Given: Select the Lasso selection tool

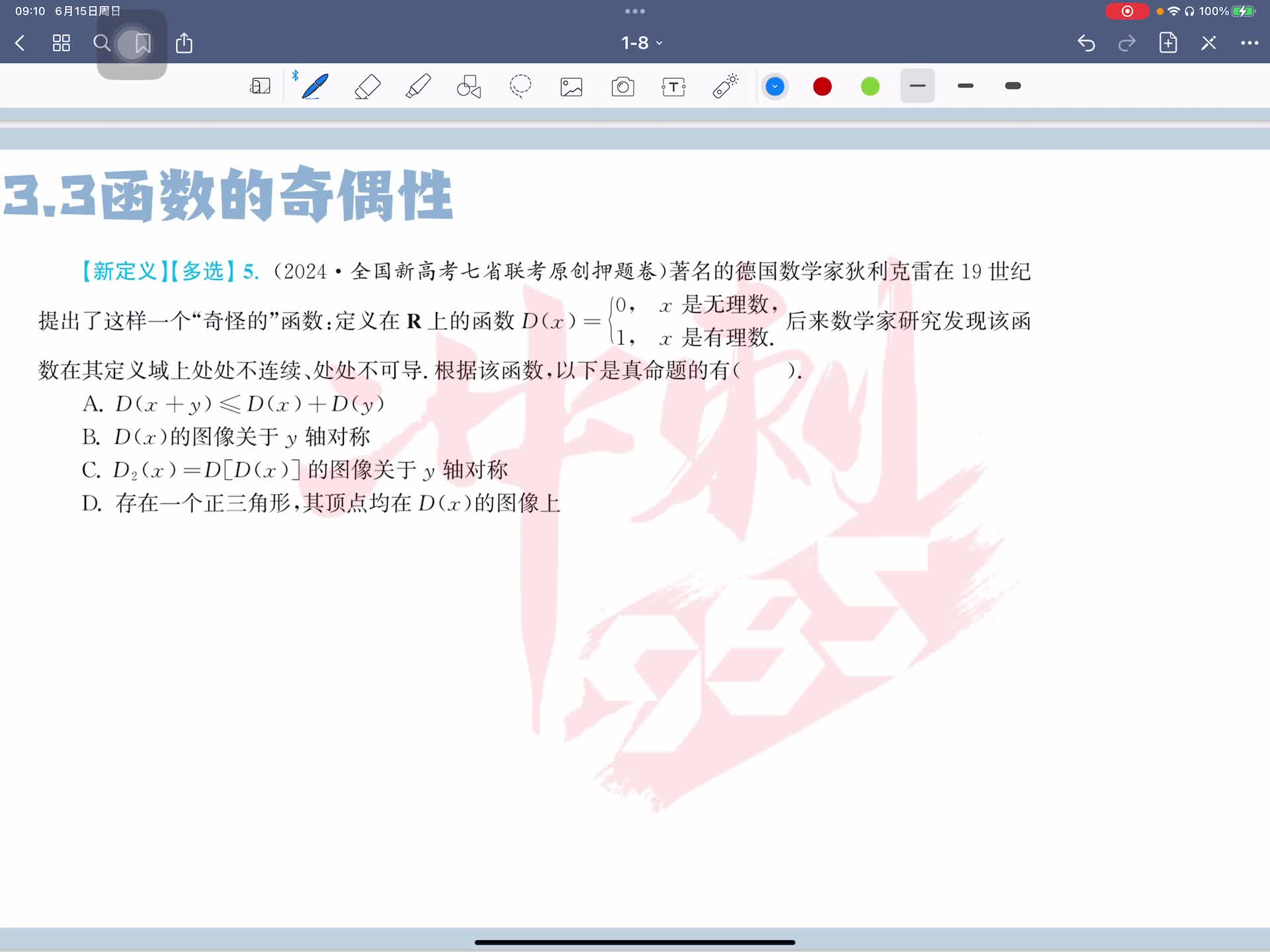Looking at the screenshot, I should (521, 87).
